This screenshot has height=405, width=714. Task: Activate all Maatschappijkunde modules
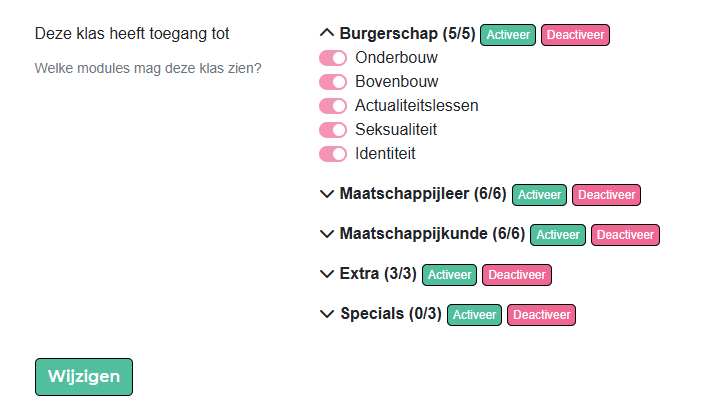click(x=558, y=235)
